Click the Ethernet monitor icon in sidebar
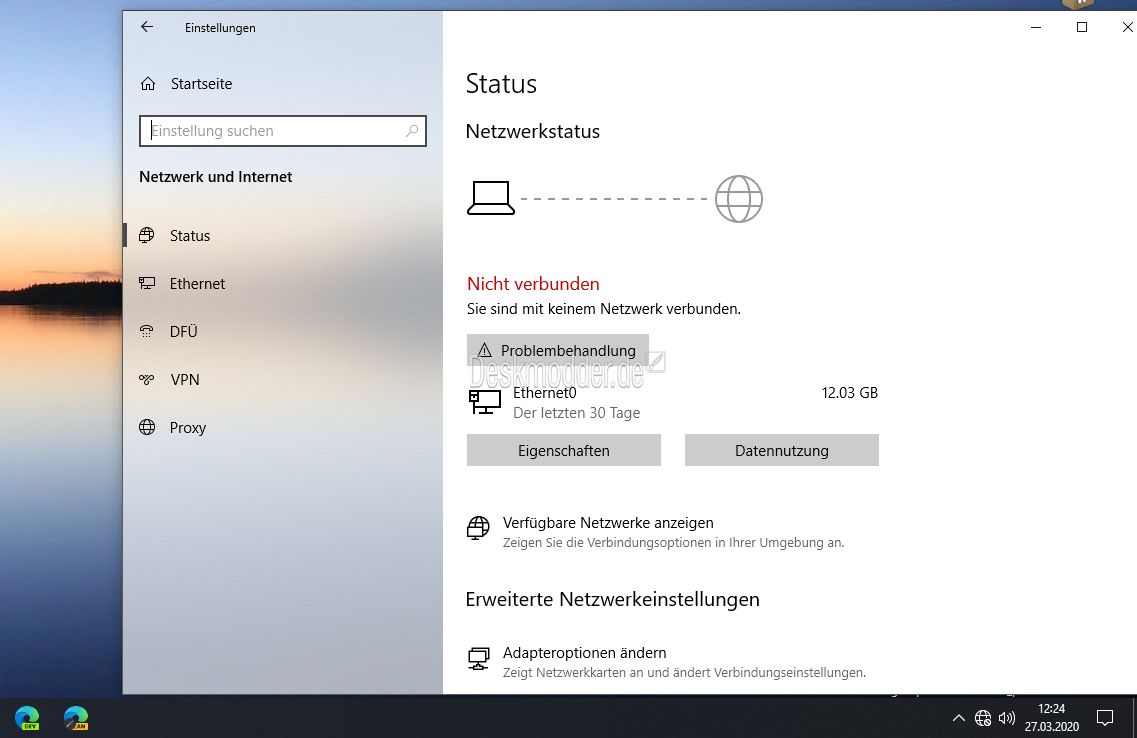The height and width of the screenshot is (738, 1137). (x=147, y=283)
